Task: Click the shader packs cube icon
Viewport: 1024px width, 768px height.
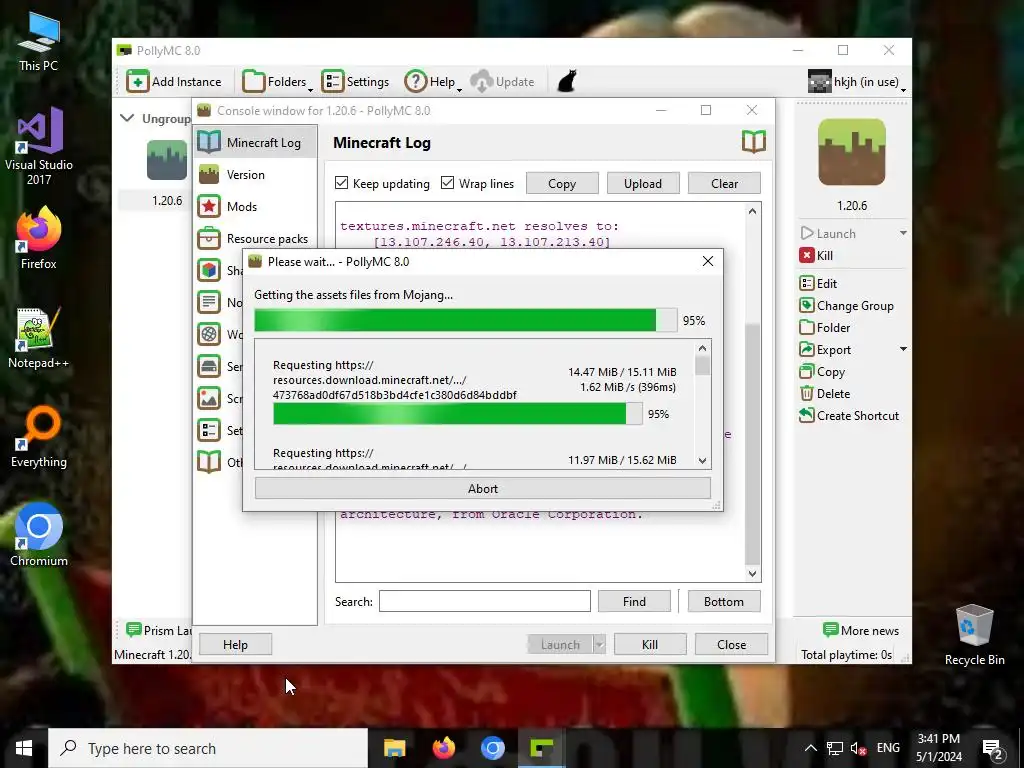Action: [209, 270]
